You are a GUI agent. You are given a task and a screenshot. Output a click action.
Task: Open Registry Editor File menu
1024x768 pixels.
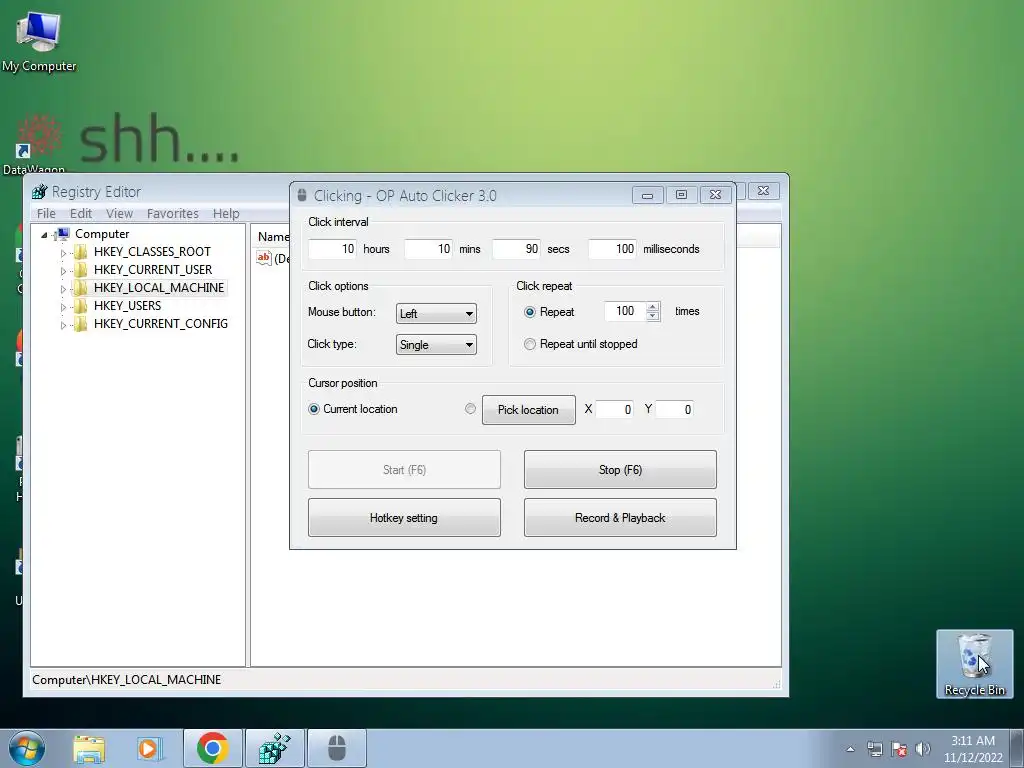tap(46, 214)
